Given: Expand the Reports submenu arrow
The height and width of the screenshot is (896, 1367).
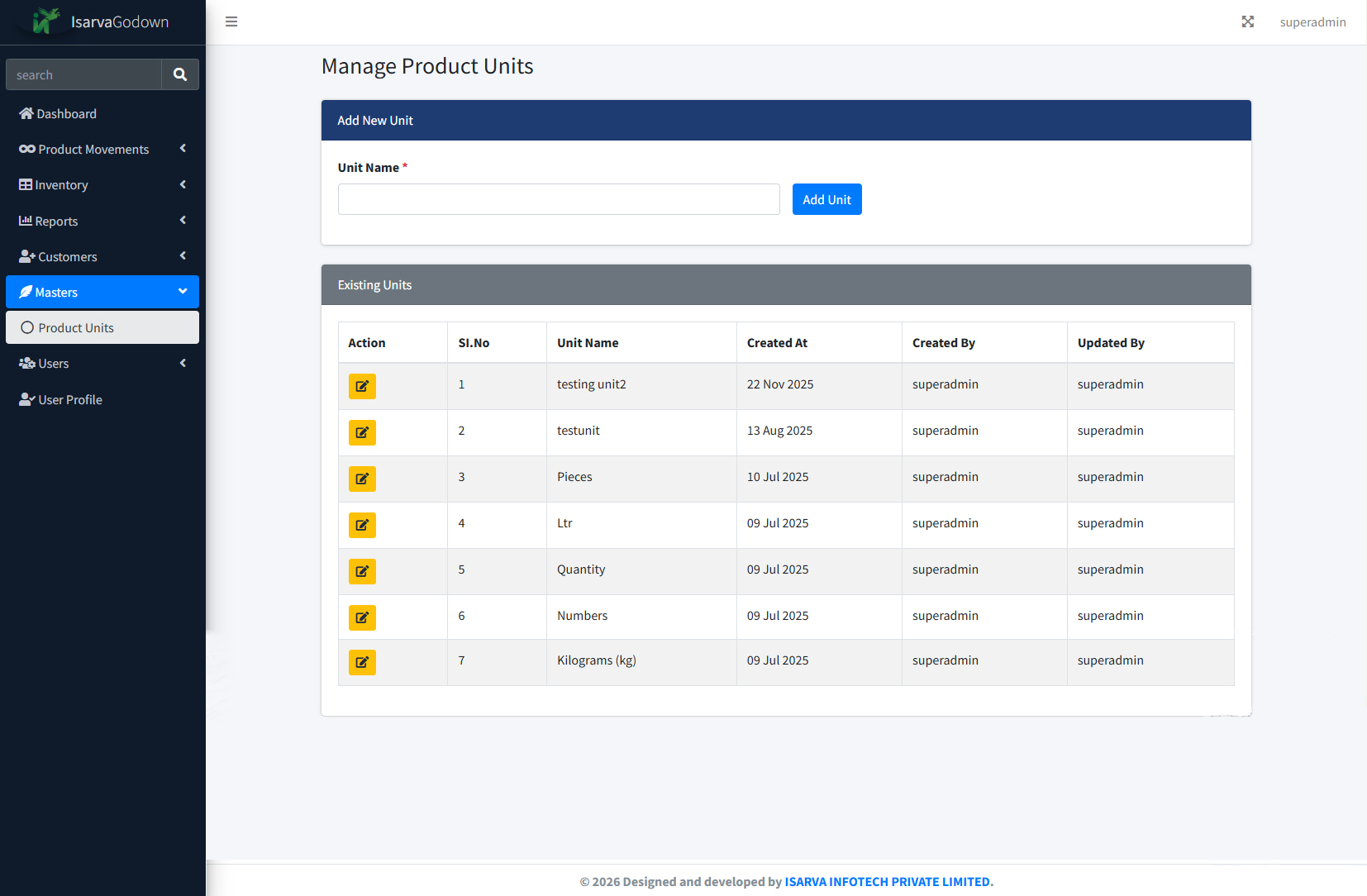Looking at the screenshot, I should (x=183, y=220).
